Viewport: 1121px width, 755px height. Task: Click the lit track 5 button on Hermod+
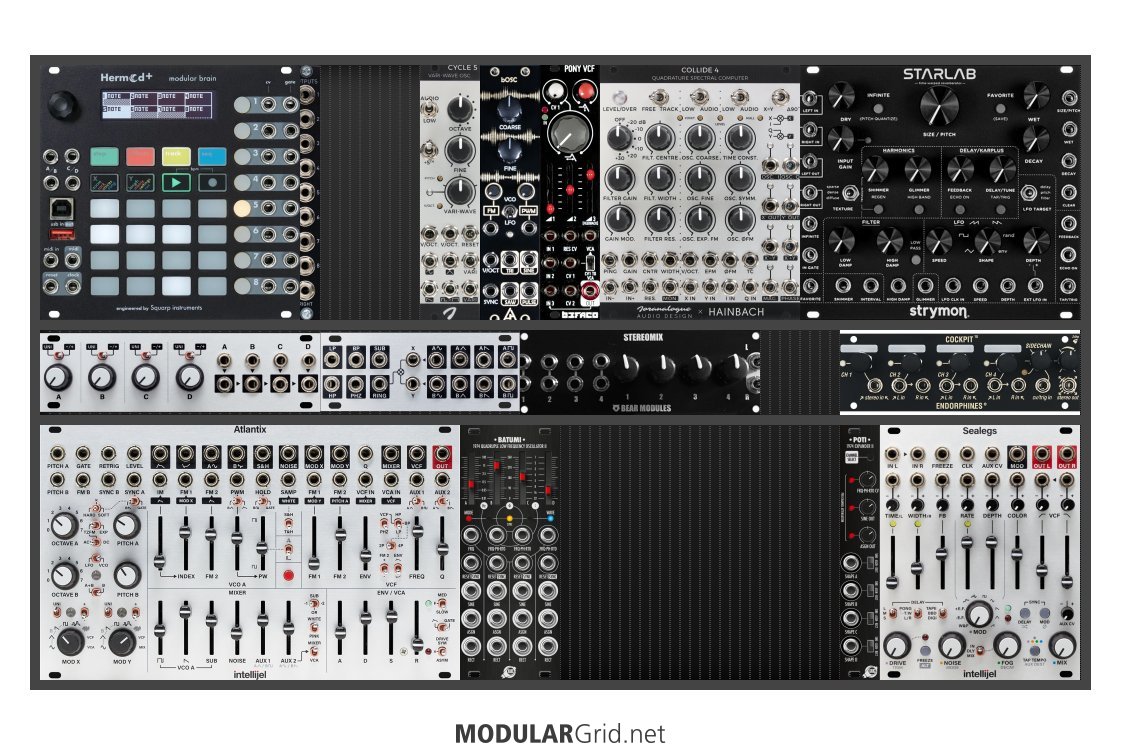tap(242, 208)
